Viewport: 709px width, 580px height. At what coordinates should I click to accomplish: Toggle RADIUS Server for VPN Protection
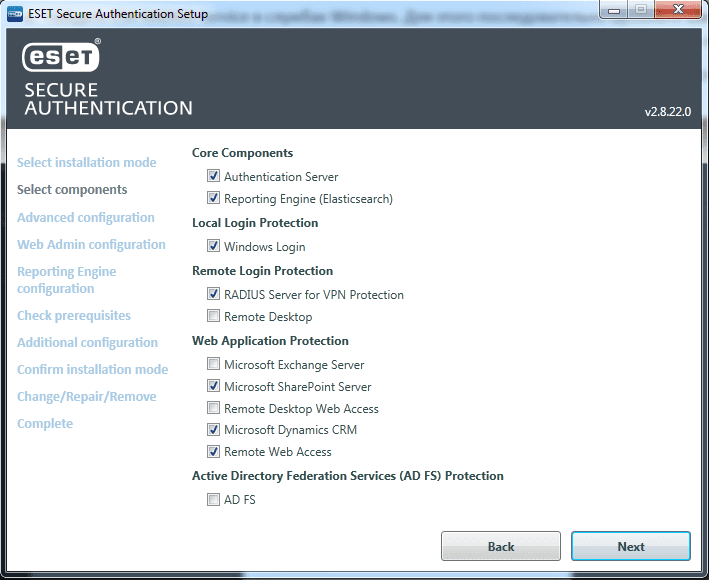(x=213, y=294)
